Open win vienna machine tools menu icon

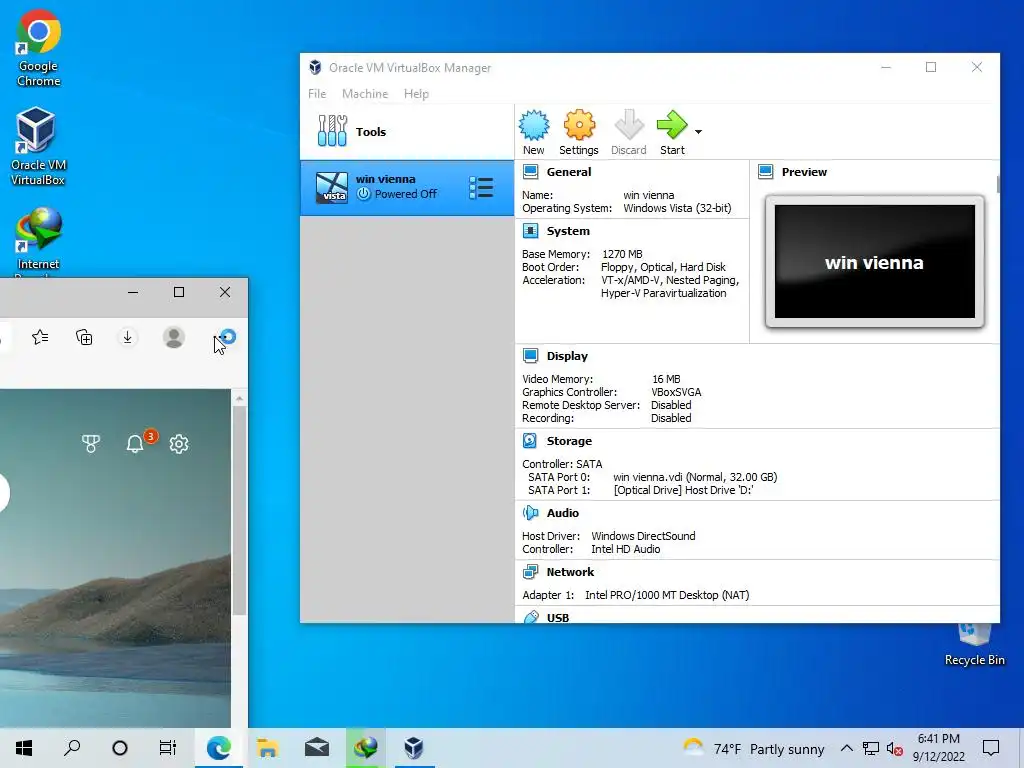pos(481,187)
